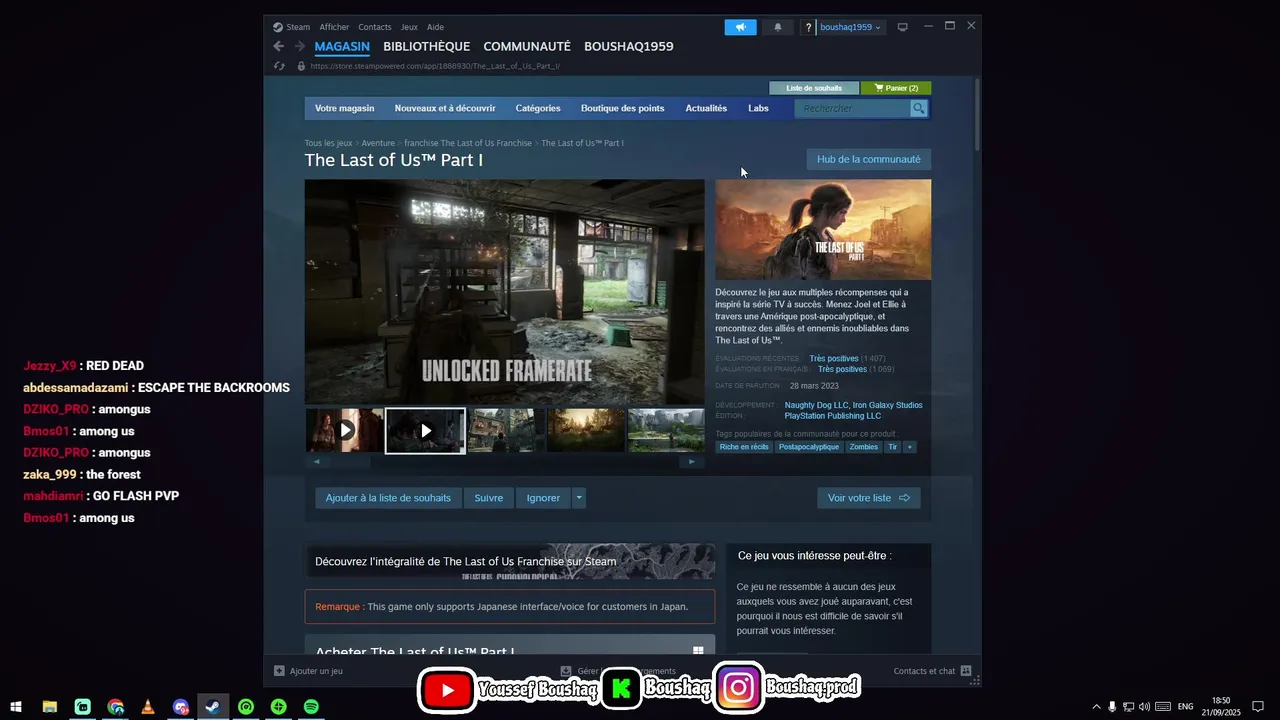Click the padlock icon beside the URL

(x=301, y=66)
